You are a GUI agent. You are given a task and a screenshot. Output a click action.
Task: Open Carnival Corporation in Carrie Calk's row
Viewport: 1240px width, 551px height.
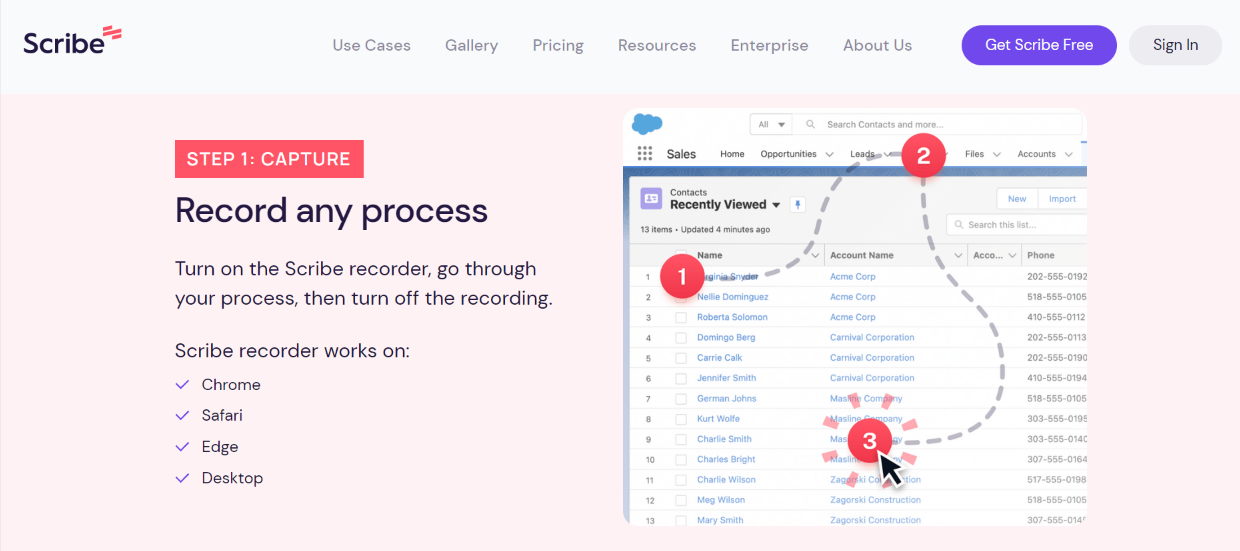[x=872, y=358]
